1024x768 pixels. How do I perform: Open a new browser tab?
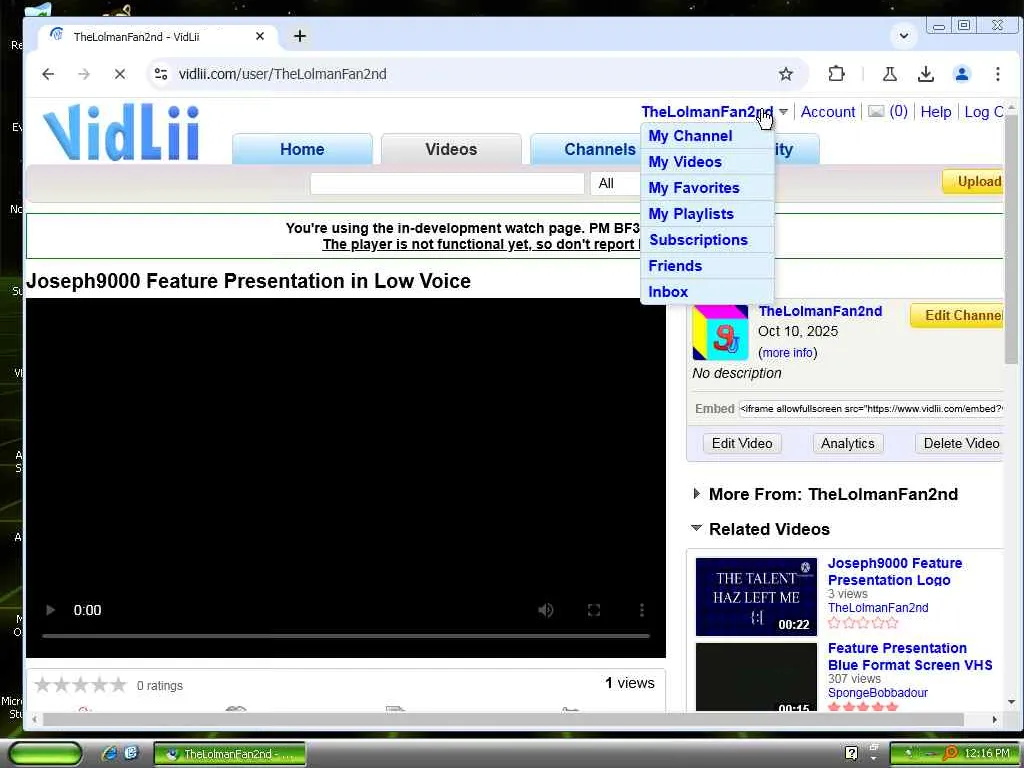pos(300,36)
